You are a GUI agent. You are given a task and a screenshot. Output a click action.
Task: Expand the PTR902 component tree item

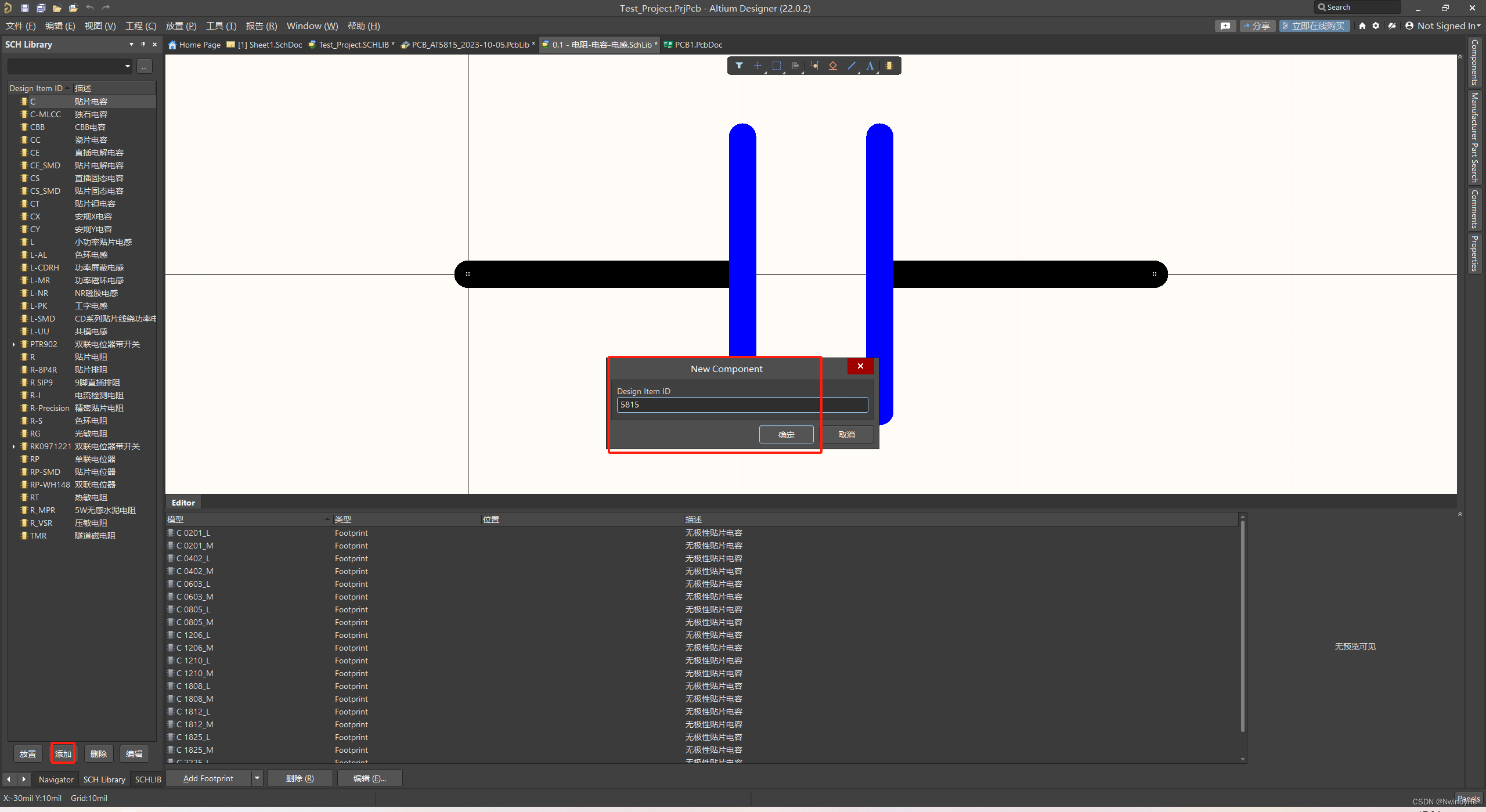(14, 344)
